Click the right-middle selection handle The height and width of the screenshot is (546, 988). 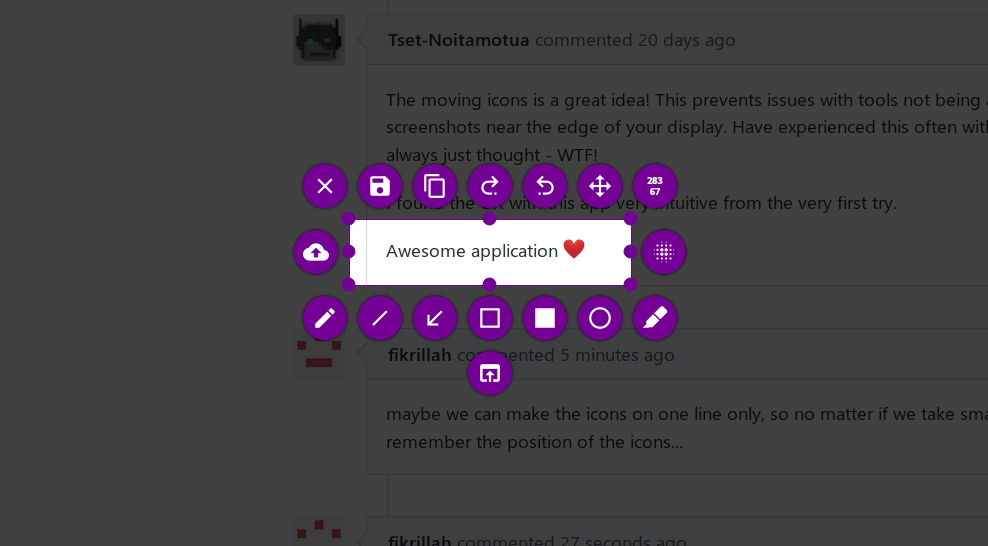click(x=631, y=252)
